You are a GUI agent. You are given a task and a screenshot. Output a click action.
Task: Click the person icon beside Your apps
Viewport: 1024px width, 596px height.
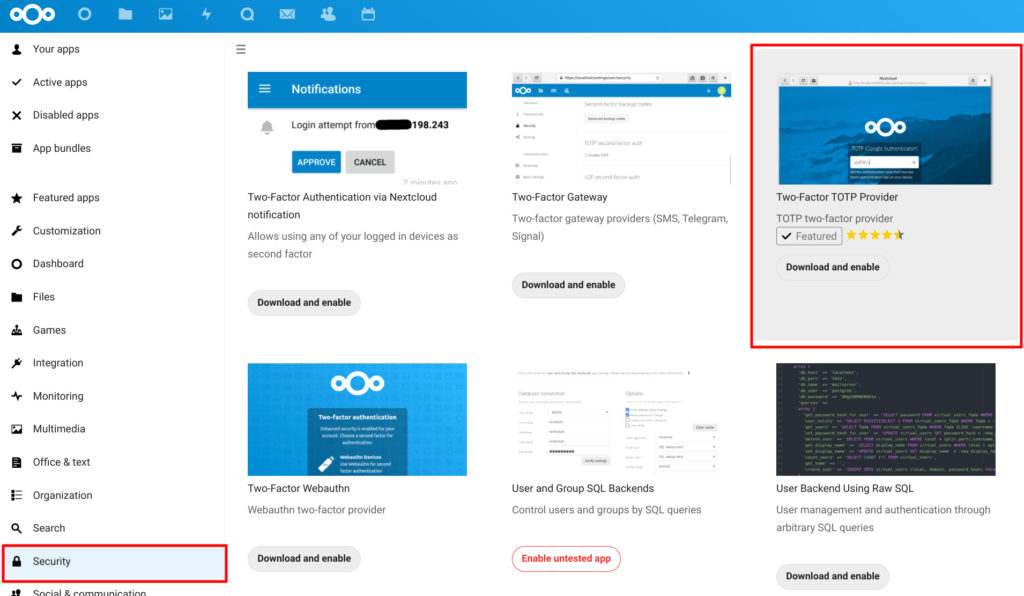17,49
